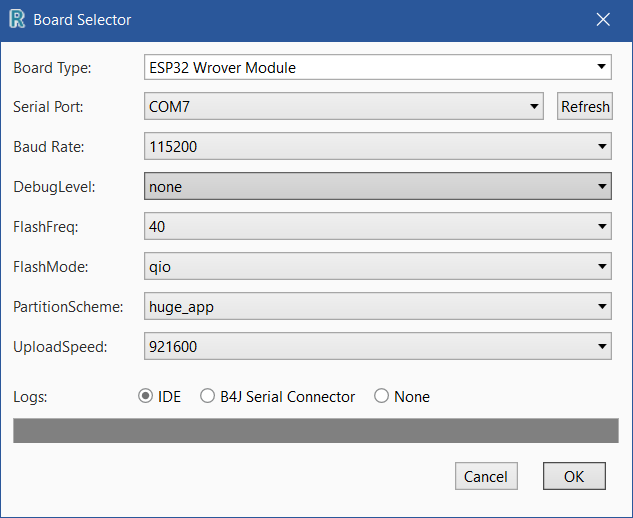
Task: Open the Board Type dropdown
Action: click(x=377, y=68)
